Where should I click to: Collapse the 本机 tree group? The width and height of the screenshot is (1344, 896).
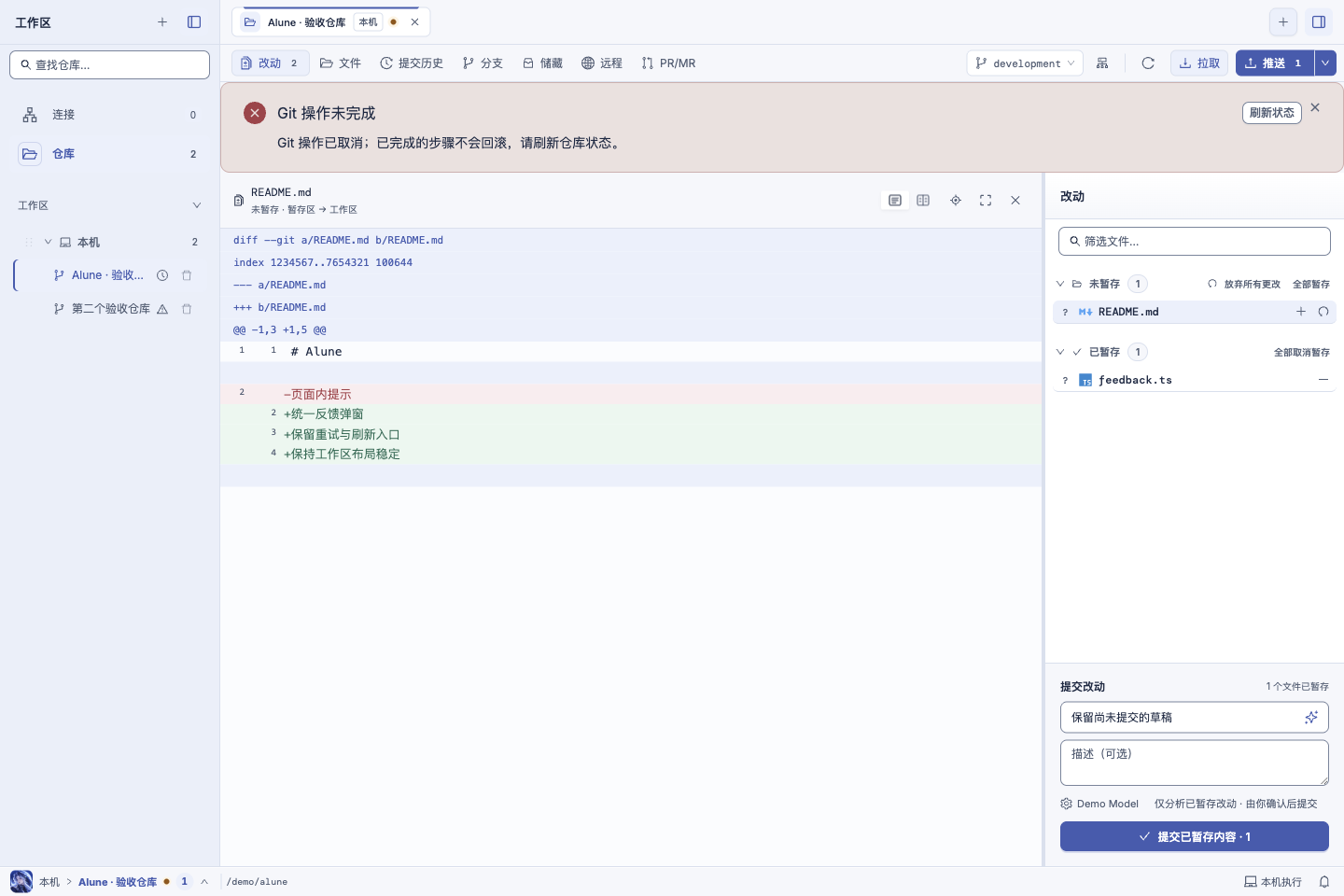click(x=48, y=242)
